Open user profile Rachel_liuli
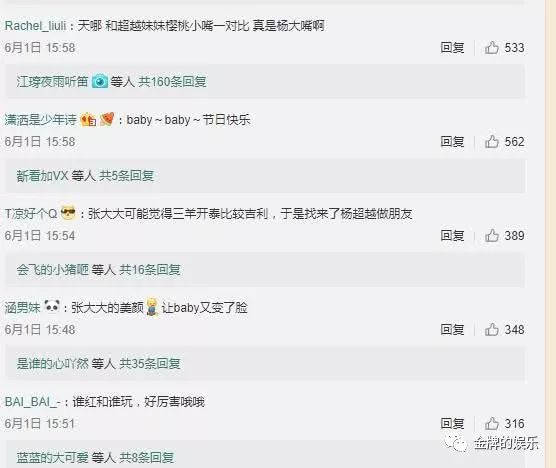Image resolution: width=556 pixels, height=468 pixels. [x=35, y=26]
